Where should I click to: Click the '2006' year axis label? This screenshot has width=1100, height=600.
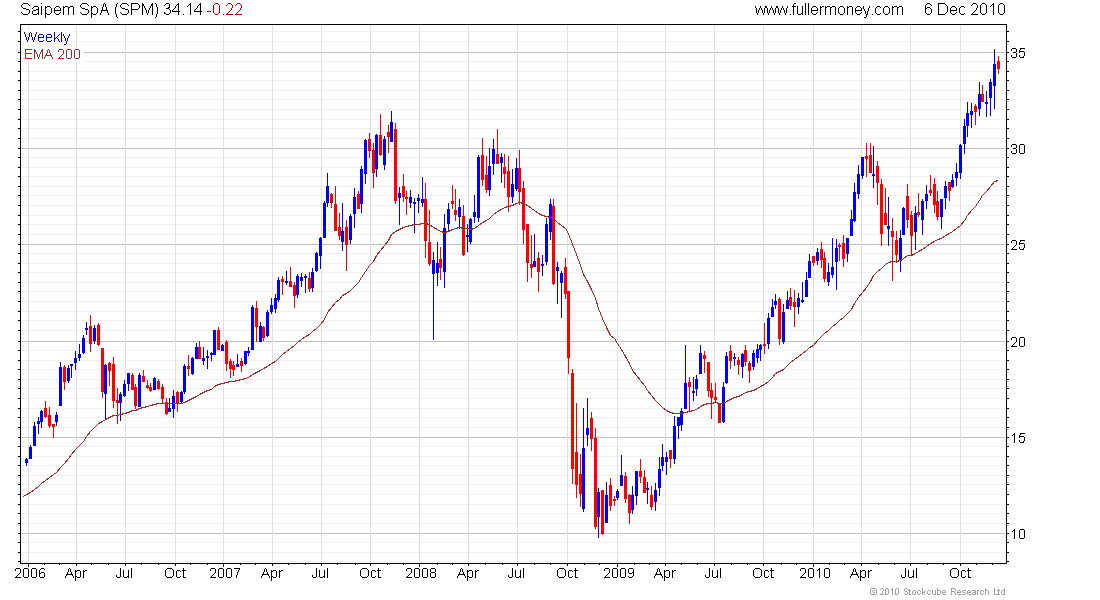30,573
